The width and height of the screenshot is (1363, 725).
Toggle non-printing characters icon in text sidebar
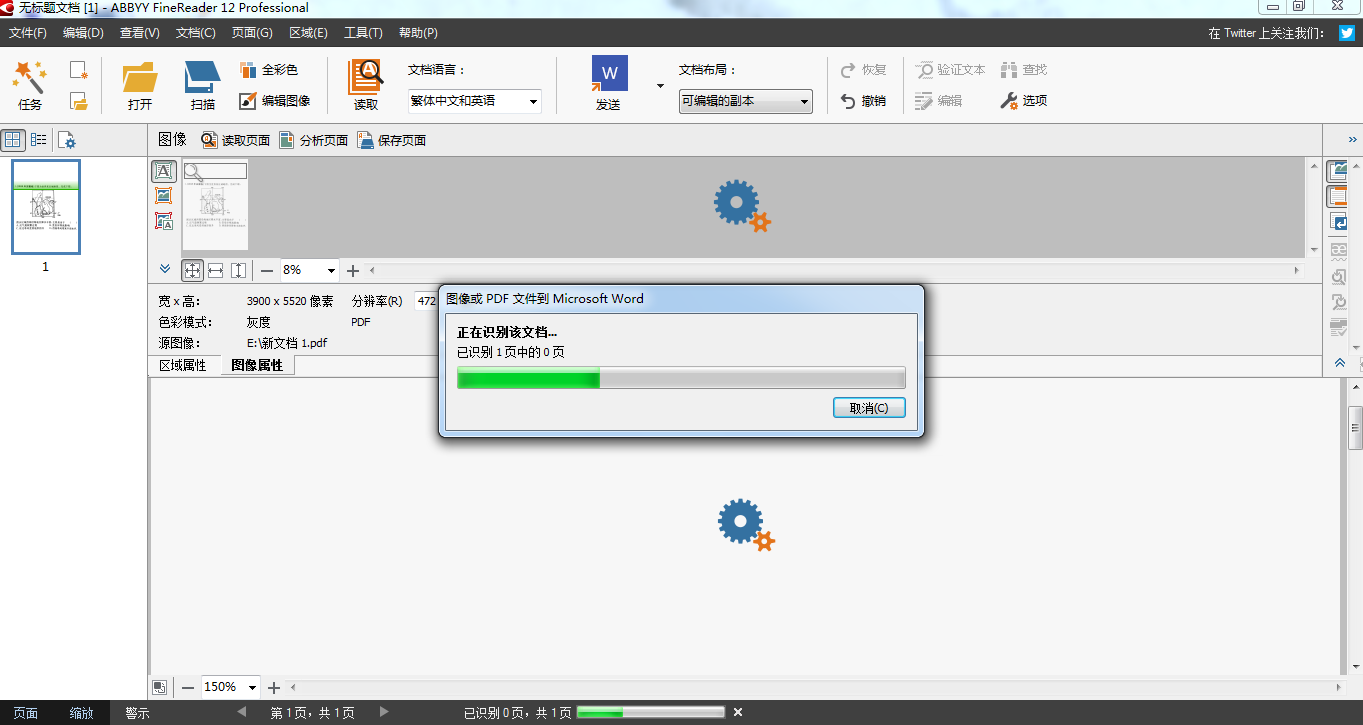pos(1337,222)
